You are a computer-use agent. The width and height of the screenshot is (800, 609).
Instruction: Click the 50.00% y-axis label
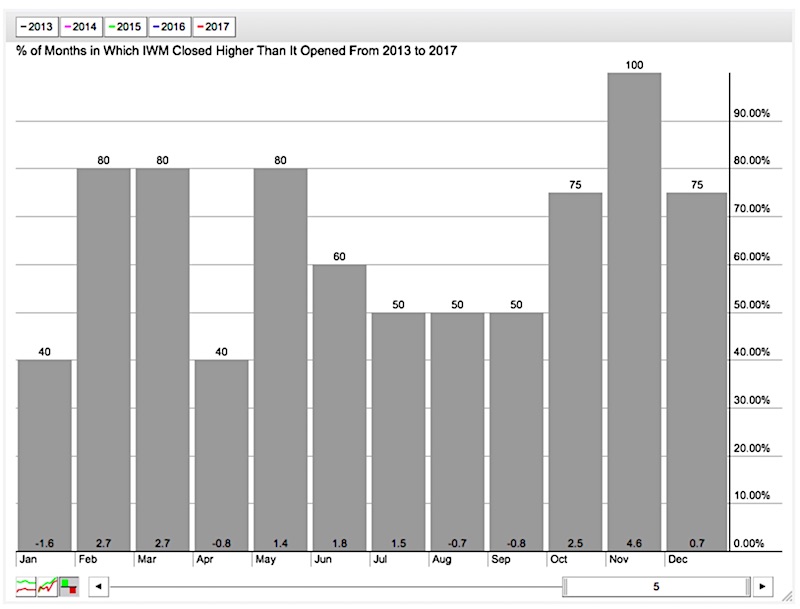coord(752,304)
